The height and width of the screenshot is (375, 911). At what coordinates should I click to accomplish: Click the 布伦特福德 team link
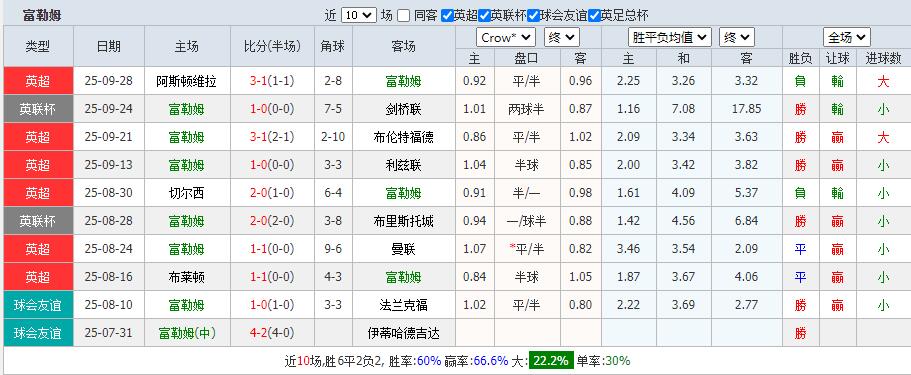pos(403,137)
